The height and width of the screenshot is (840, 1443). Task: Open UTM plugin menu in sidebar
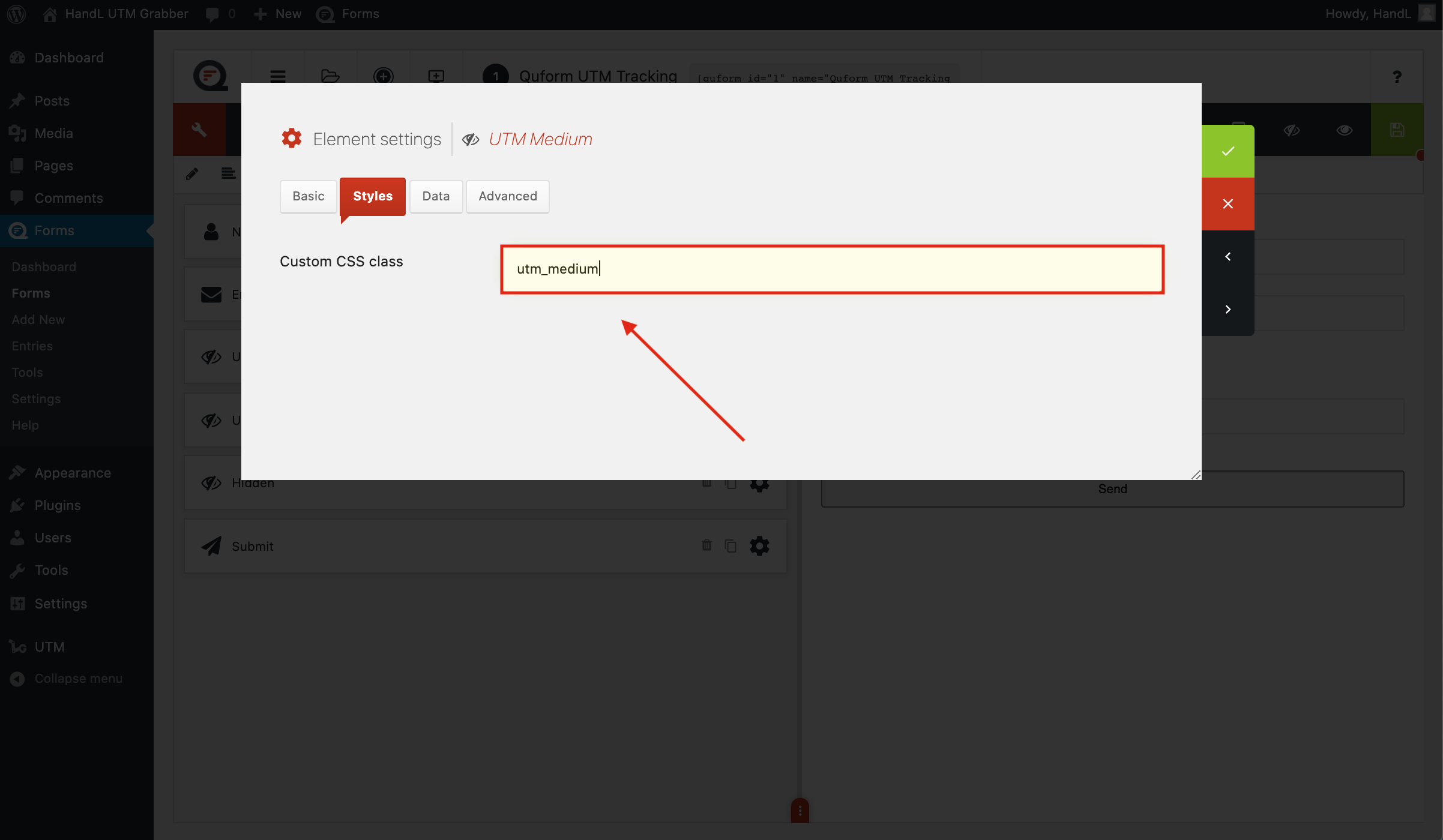point(77,647)
